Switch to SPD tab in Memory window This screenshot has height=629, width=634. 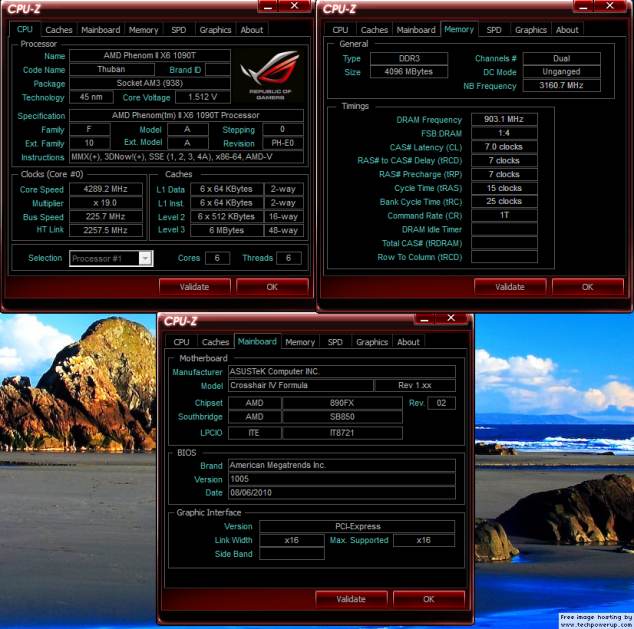pos(494,30)
